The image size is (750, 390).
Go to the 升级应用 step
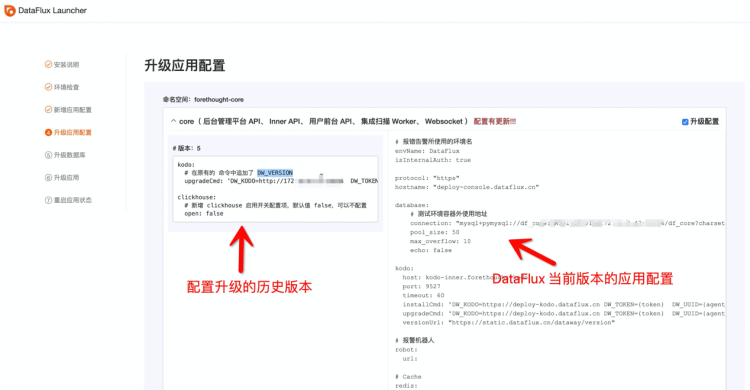click(x=66, y=178)
